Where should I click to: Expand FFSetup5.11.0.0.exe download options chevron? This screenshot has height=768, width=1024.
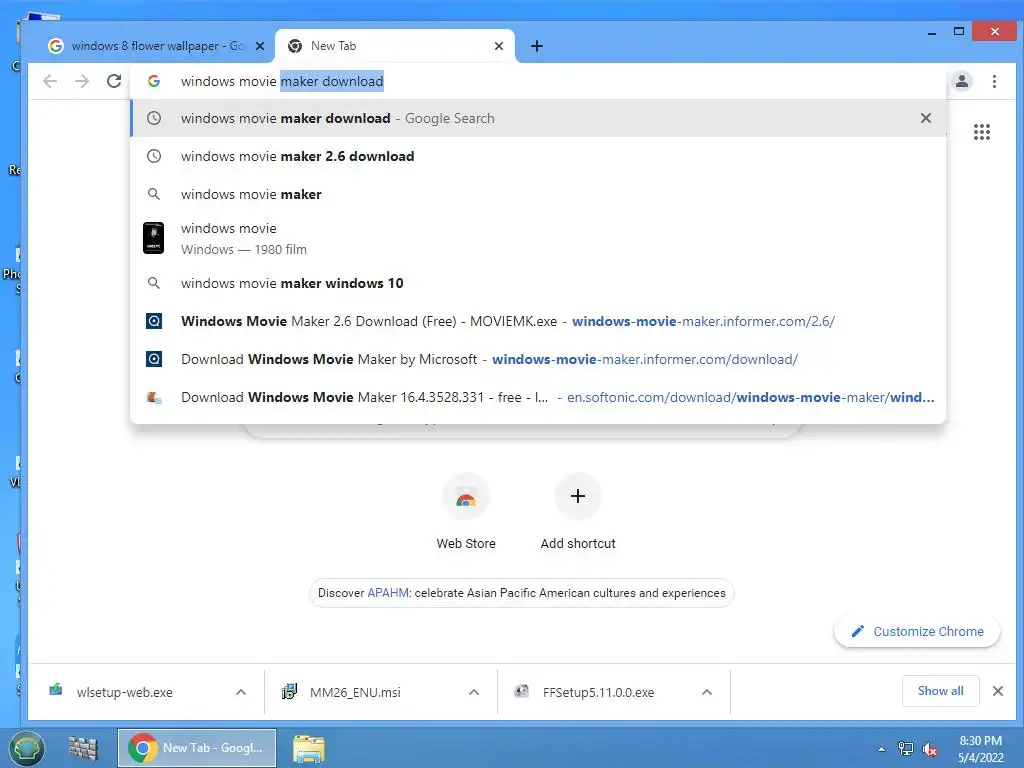[x=707, y=692]
